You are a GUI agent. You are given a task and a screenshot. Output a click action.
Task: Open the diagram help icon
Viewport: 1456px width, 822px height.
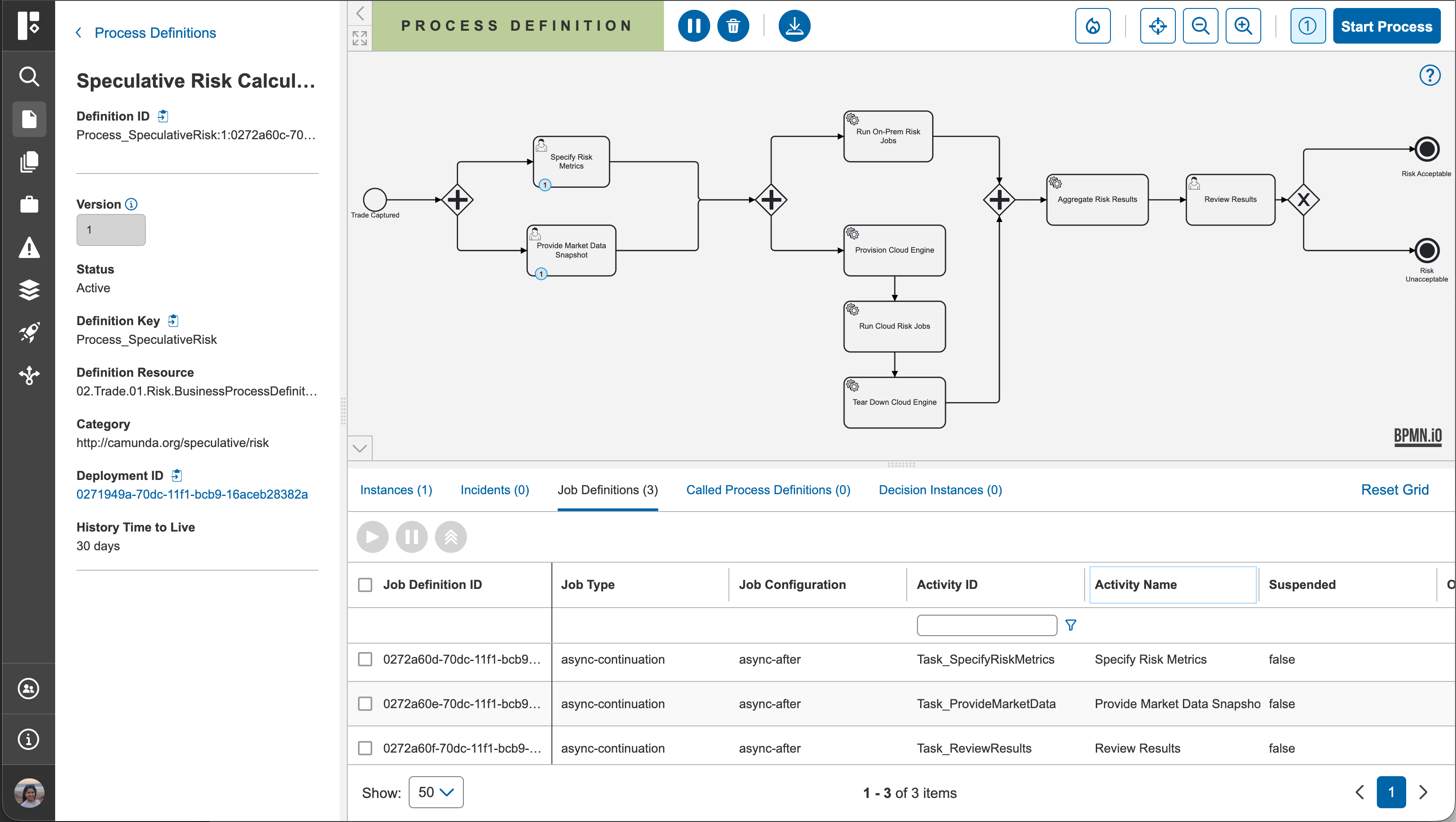(x=1429, y=75)
